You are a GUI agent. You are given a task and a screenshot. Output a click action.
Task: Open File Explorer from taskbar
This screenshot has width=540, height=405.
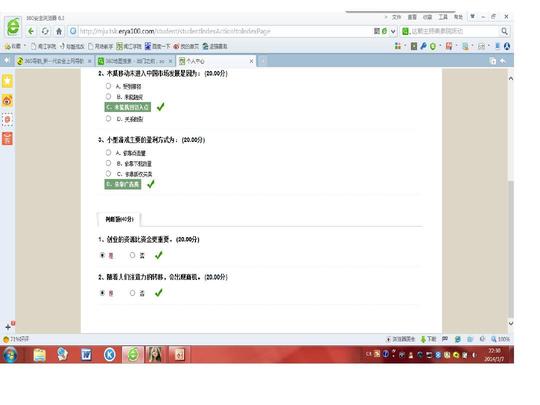[x=39, y=354]
